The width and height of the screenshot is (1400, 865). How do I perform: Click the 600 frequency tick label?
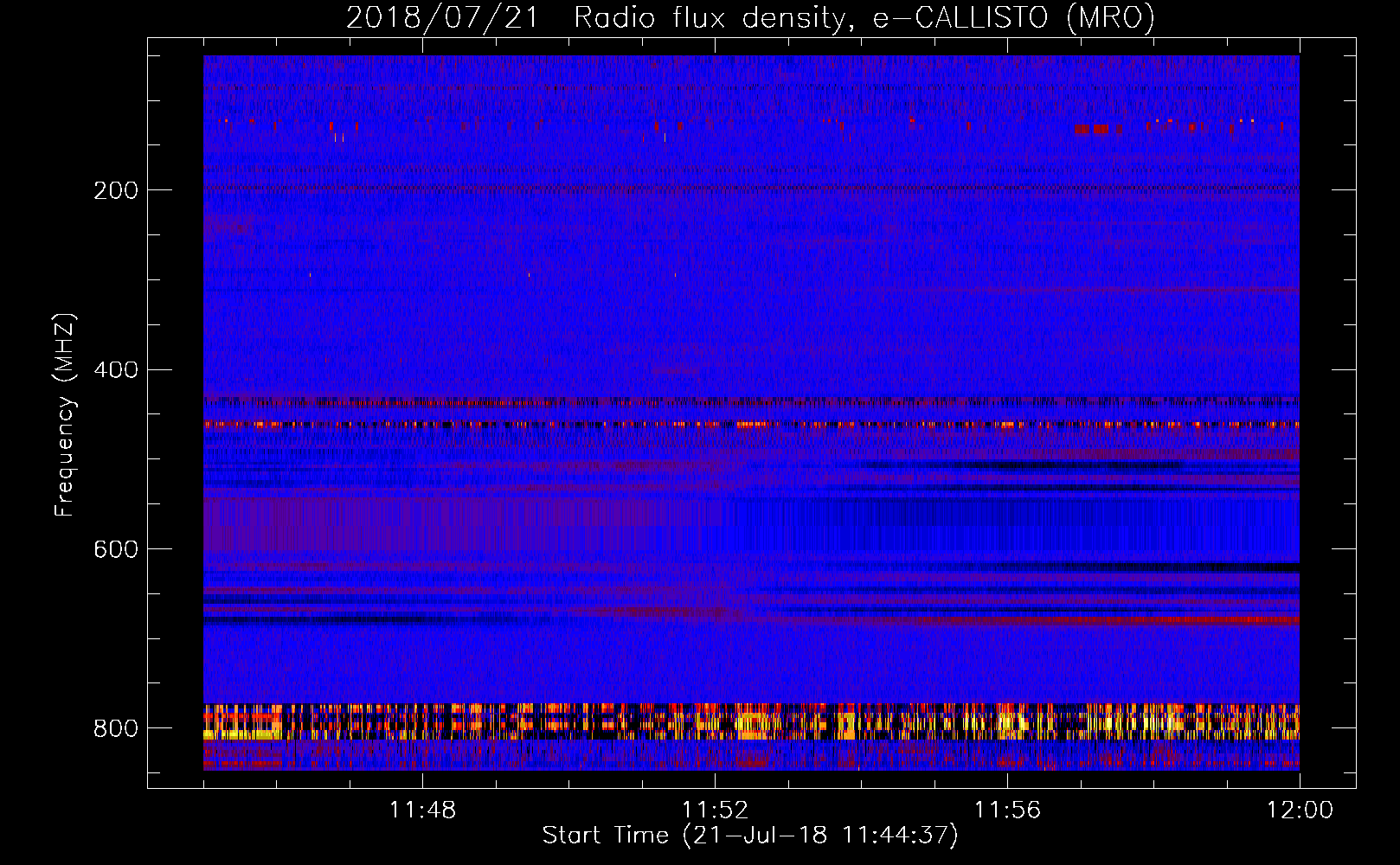pyautogui.click(x=116, y=550)
